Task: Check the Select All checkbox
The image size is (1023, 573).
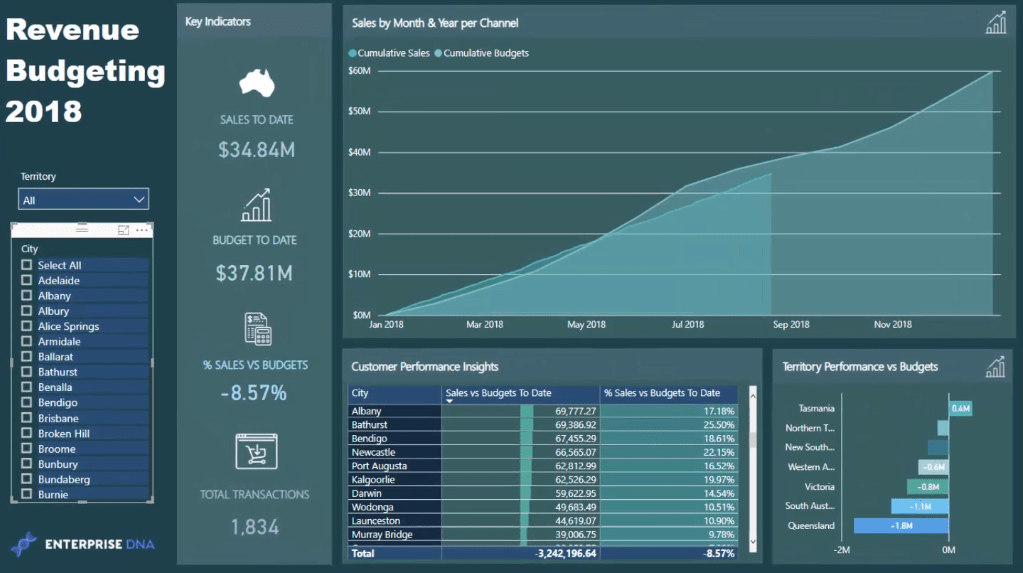Action: [27, 265]
